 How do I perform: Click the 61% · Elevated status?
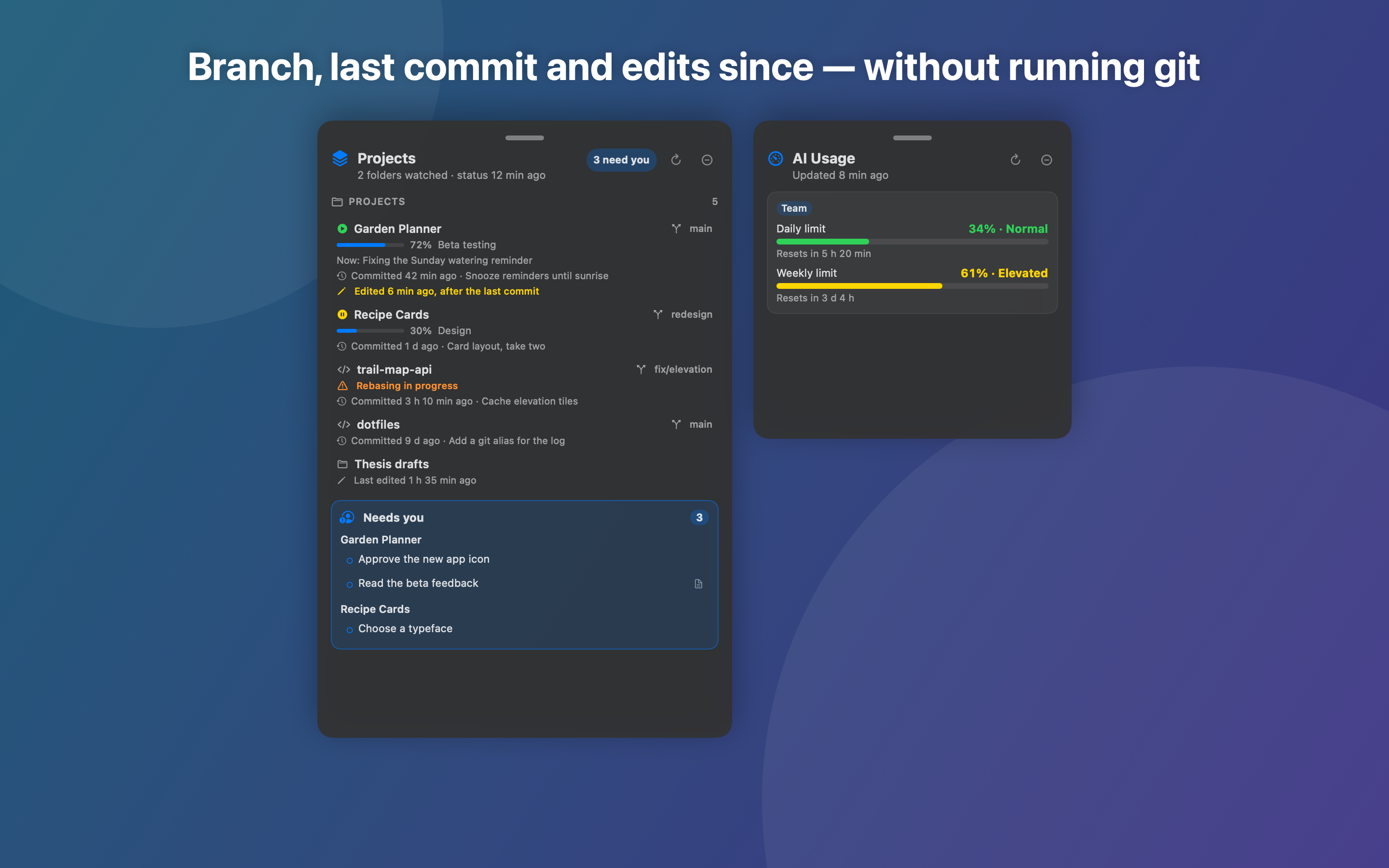coord(1004,273)
